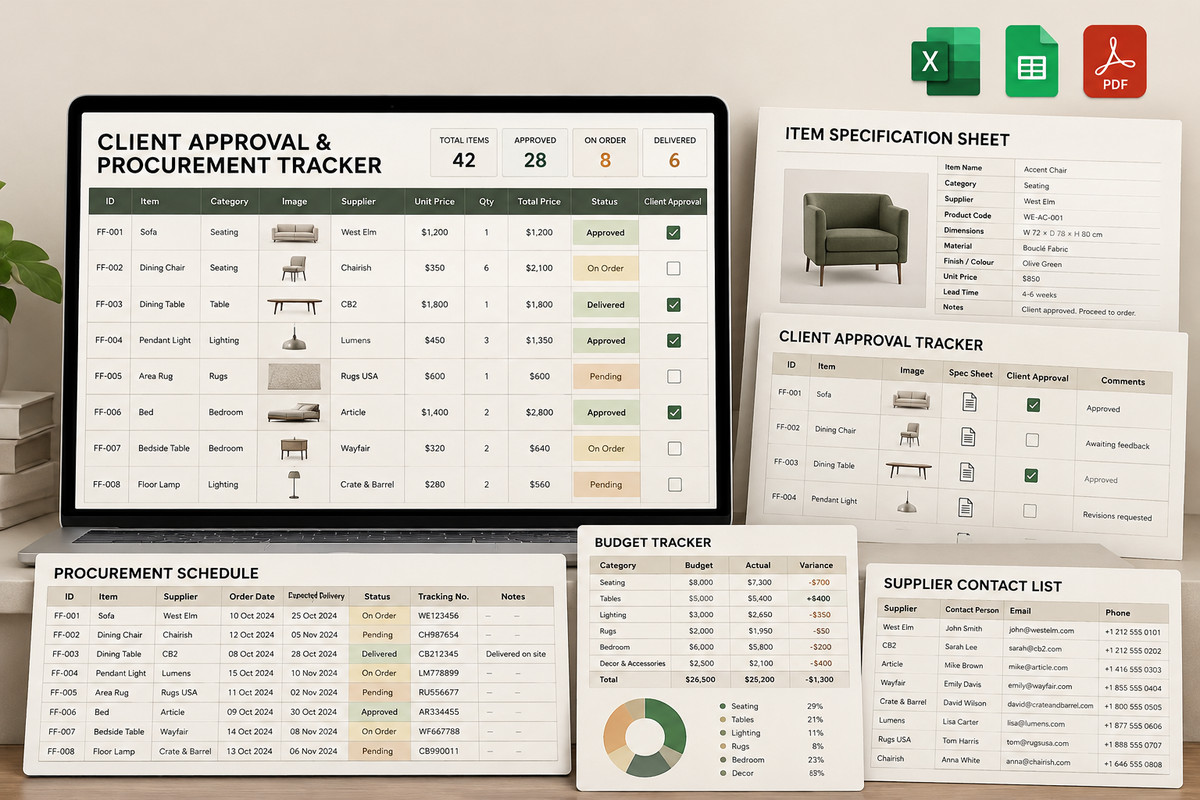Click the Tracking No. header in Procurement Schedule

(443, 596)
